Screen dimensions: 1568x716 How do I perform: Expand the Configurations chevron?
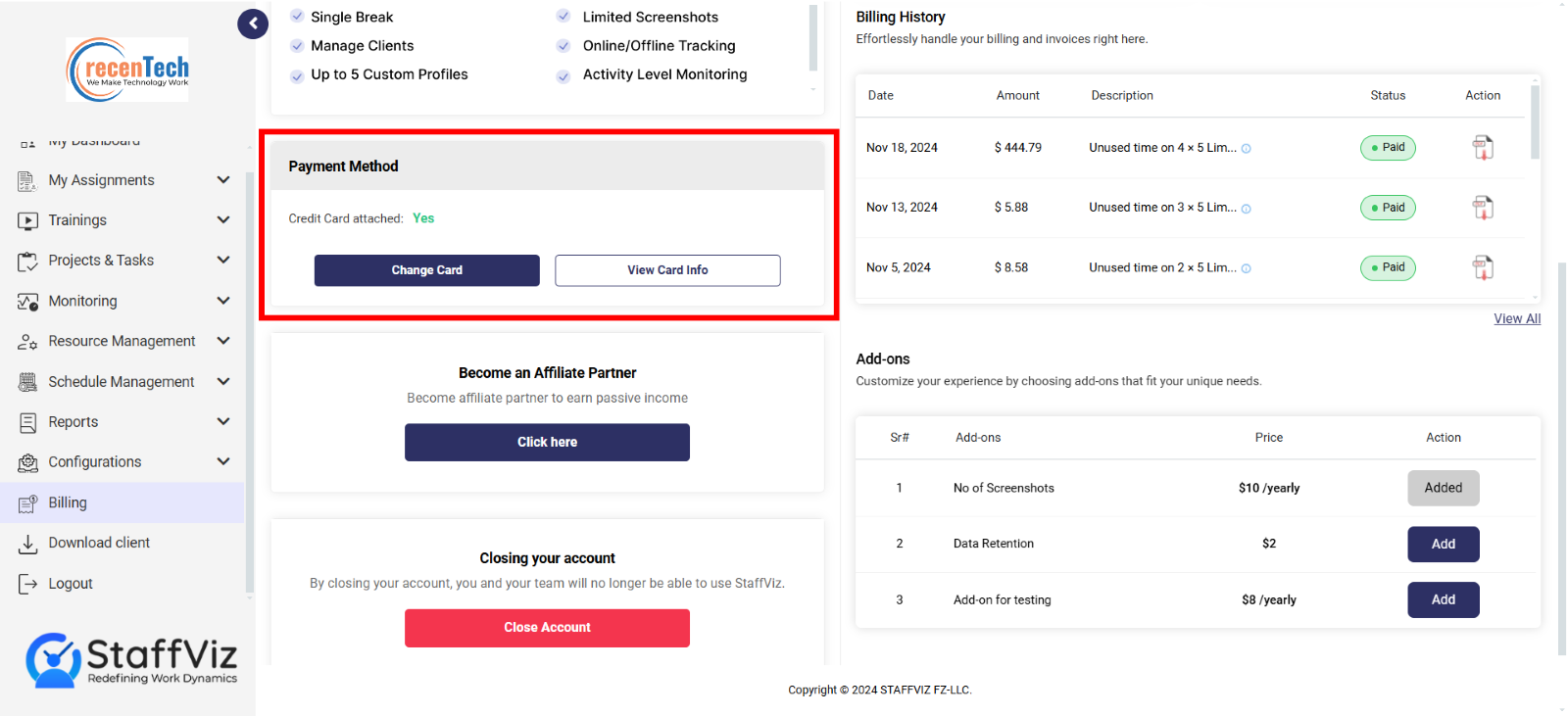(x=223, y=462)
